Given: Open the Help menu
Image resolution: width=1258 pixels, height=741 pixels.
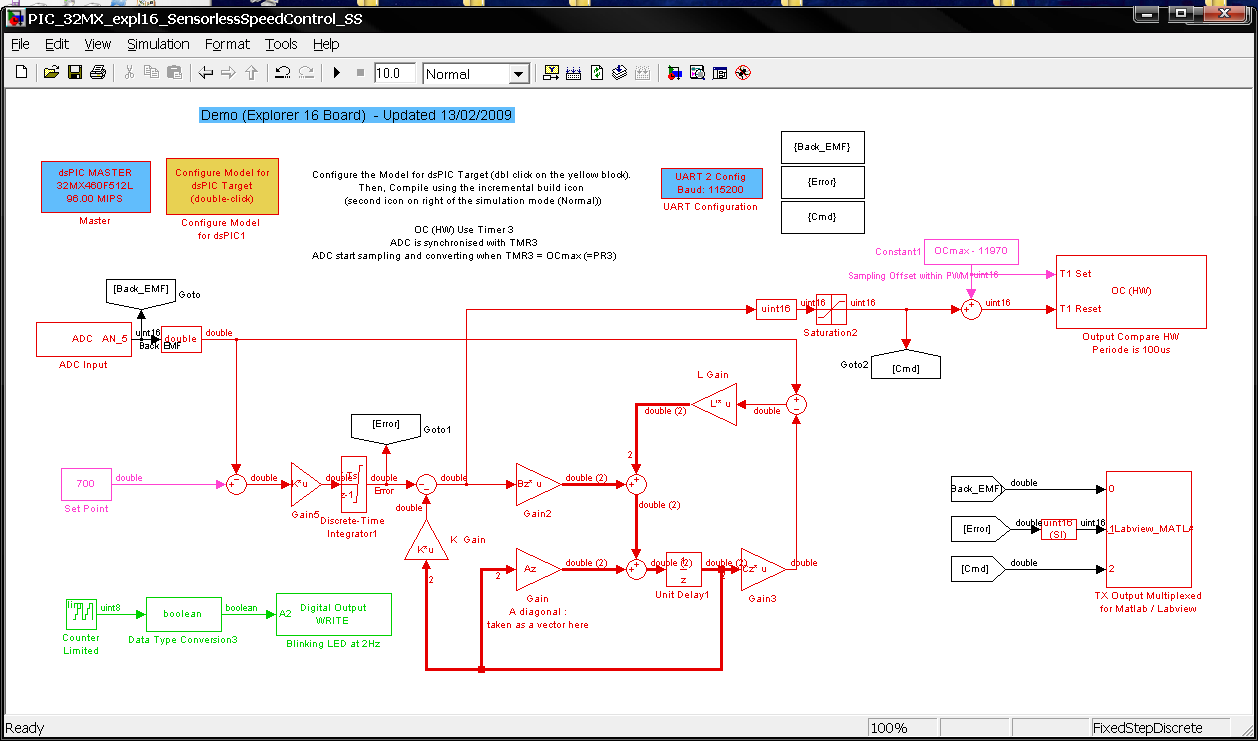Looking at the screenshot, I should tap(326, 44).
